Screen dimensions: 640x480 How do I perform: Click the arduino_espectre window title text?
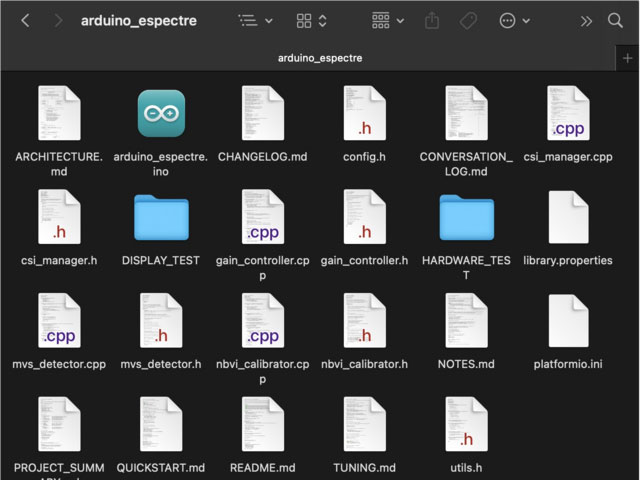139,20
